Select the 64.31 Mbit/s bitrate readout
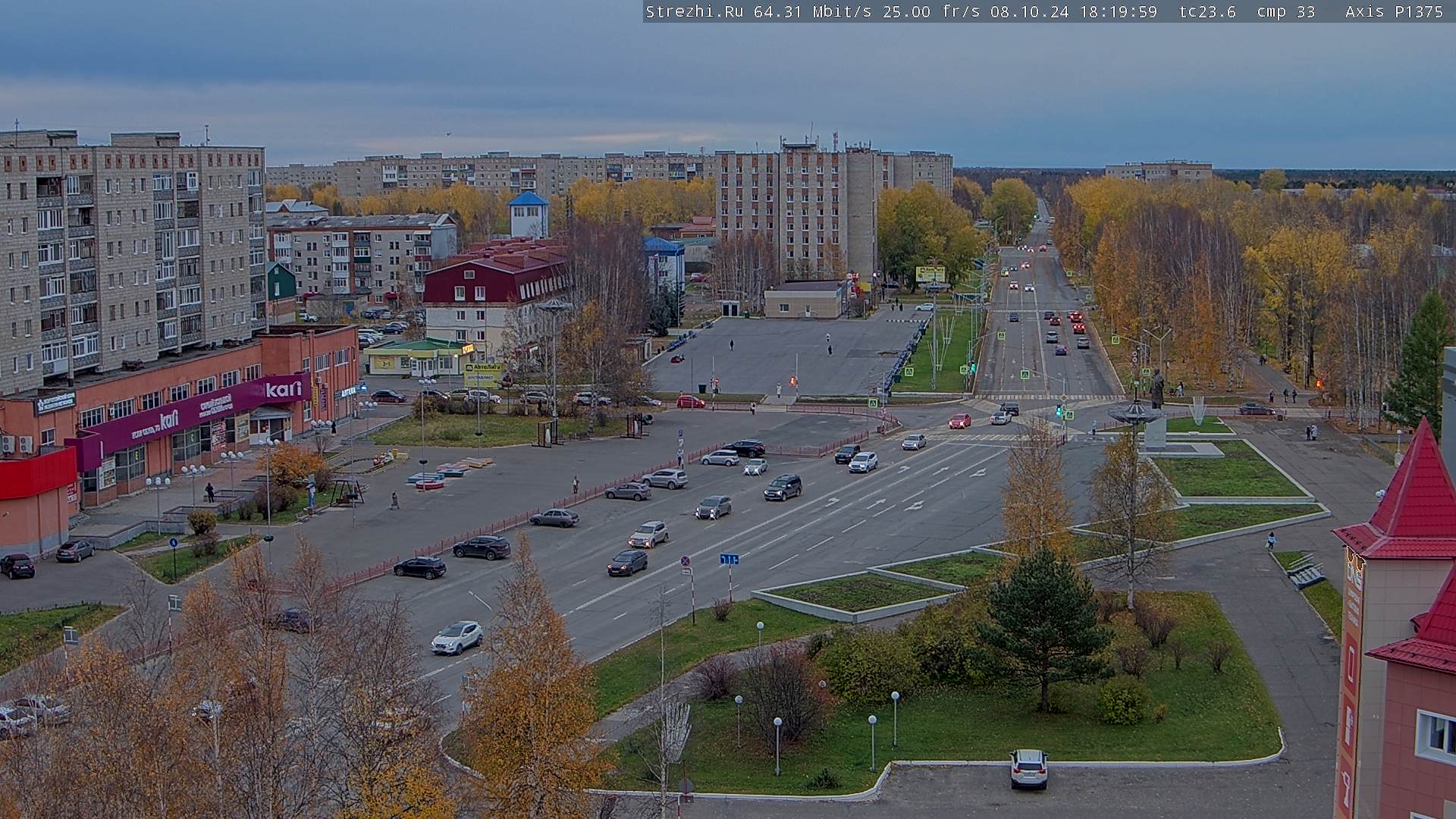 point(811,11)
